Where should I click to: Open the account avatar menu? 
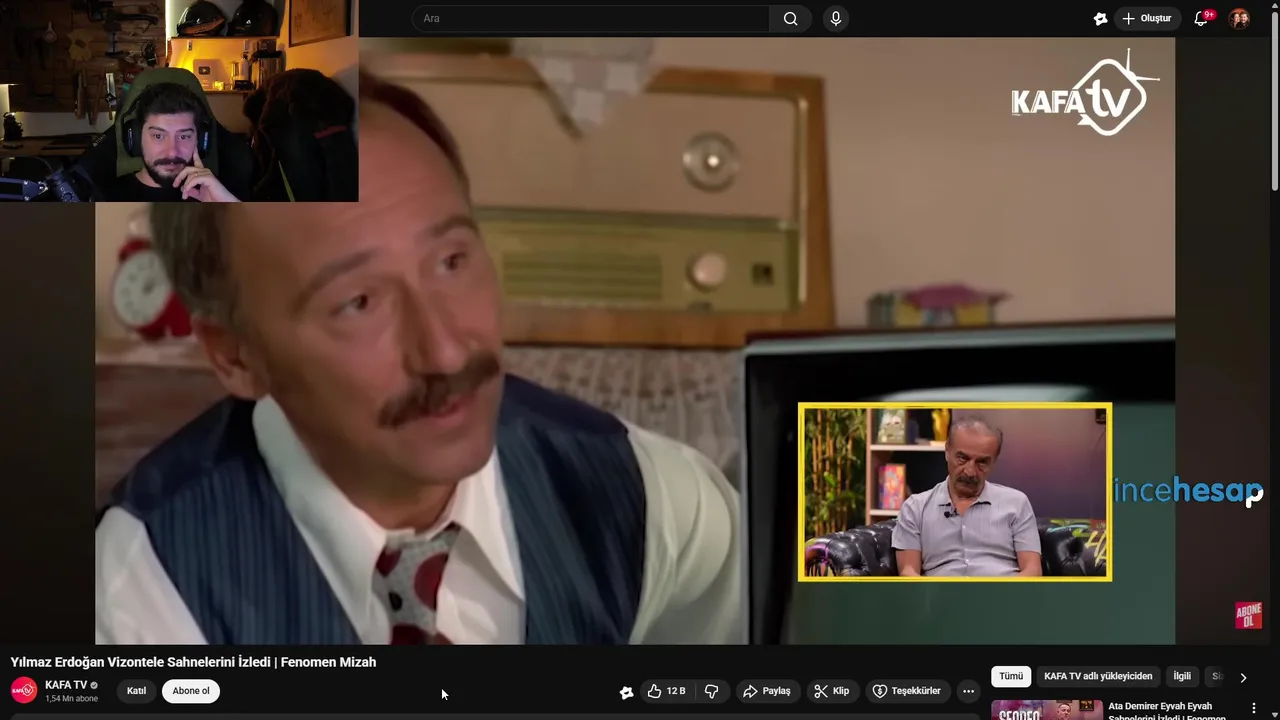[x=1239, y=18]
